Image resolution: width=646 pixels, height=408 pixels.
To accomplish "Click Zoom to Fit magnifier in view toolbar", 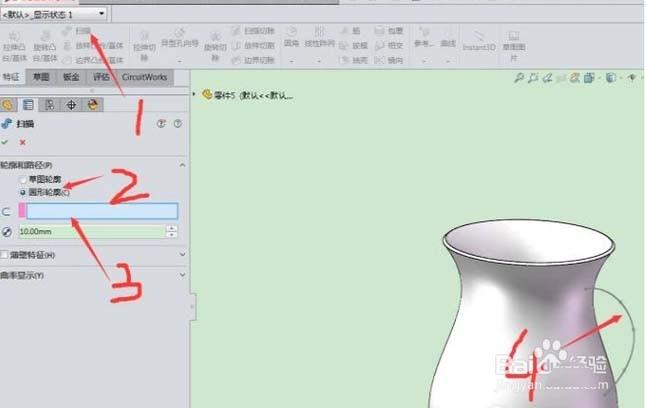I will [519, 77].
